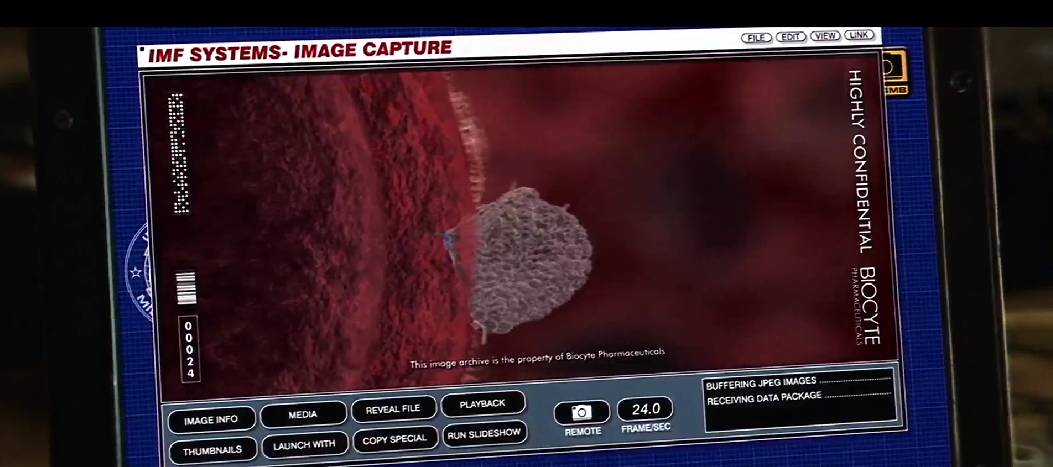Screen dimensions: 1053x467
Task: Start PLAYBACK
Action: [482, 404]
